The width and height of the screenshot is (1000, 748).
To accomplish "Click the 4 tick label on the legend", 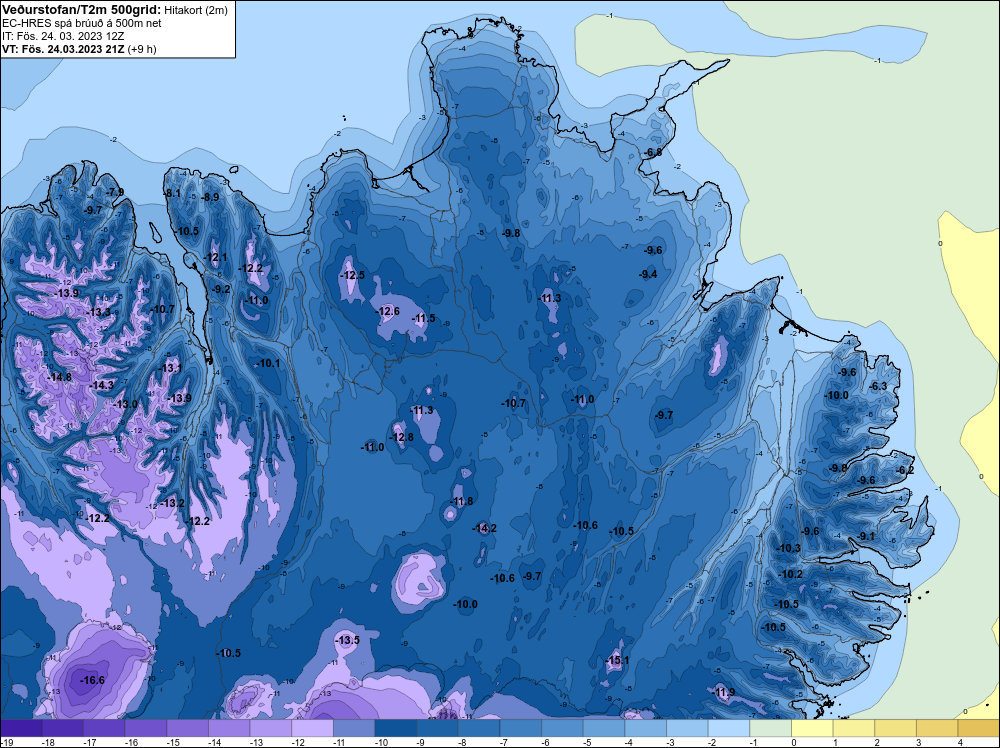I will [x=960, y=742].
